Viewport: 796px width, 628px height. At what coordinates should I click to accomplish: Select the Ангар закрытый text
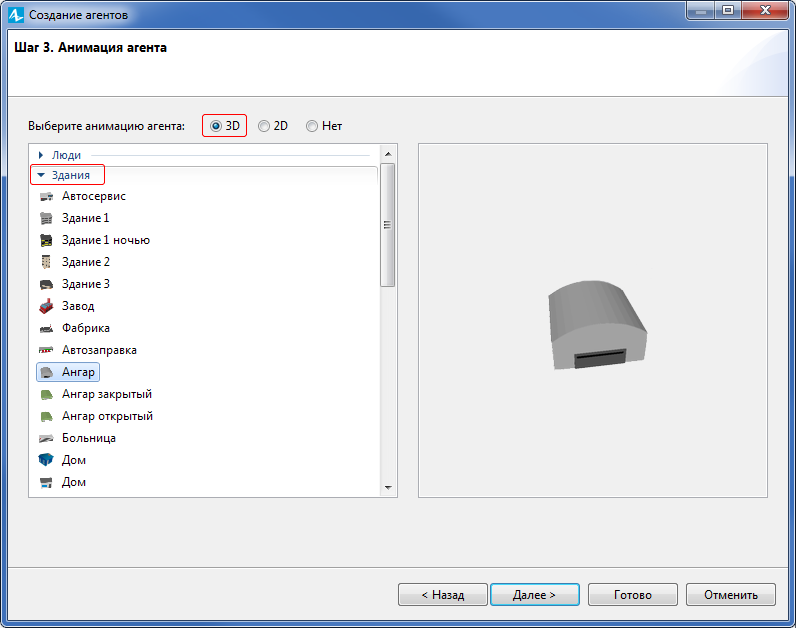[107, 394]
